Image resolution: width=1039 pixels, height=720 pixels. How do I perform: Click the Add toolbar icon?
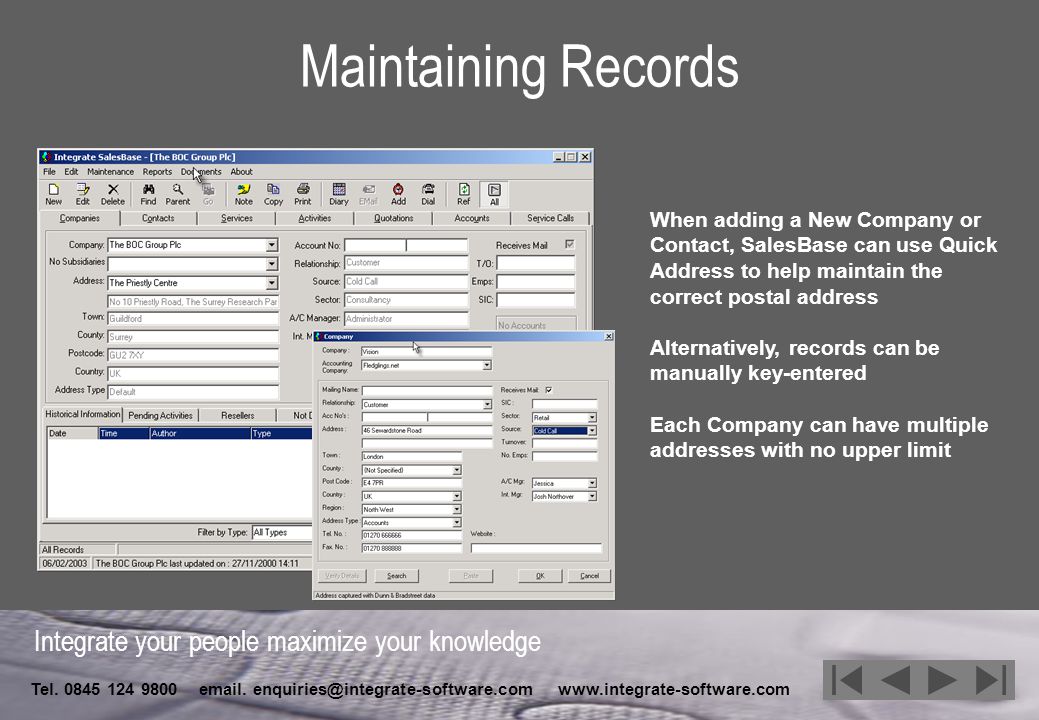coord(398,194)
